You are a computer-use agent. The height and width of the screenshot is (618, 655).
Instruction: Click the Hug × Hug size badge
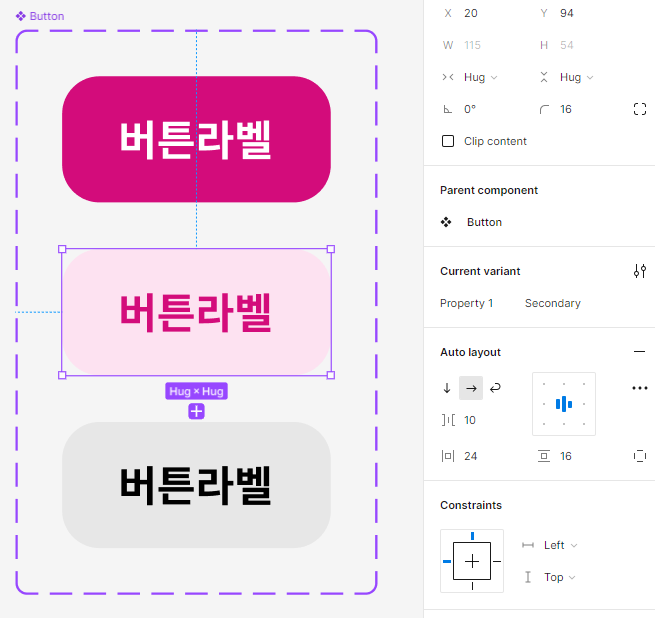click(x=196, y=391)
